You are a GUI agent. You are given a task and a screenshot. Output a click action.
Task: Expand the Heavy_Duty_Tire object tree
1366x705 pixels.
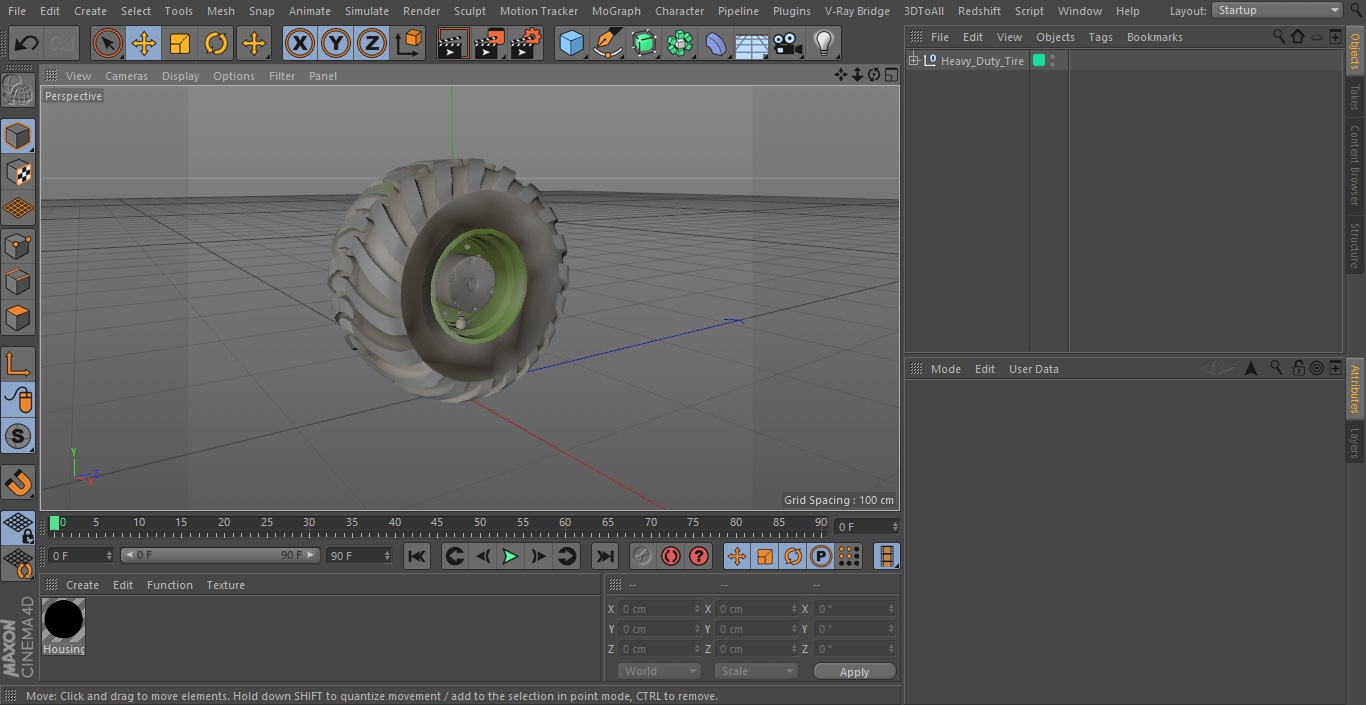[x=913, y=61]
